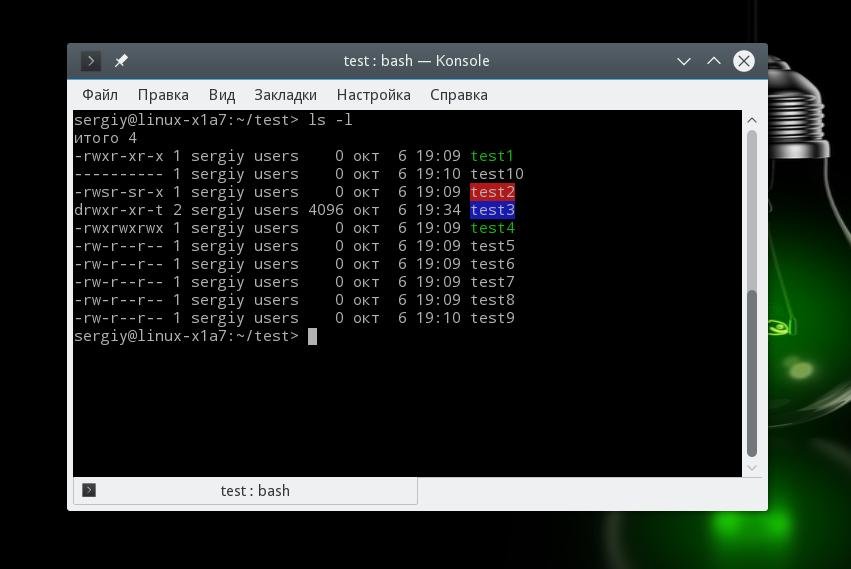The height and width of the screenshot is (569, 851).
Task: Open the Файл menu
Action: pos(100,95)
